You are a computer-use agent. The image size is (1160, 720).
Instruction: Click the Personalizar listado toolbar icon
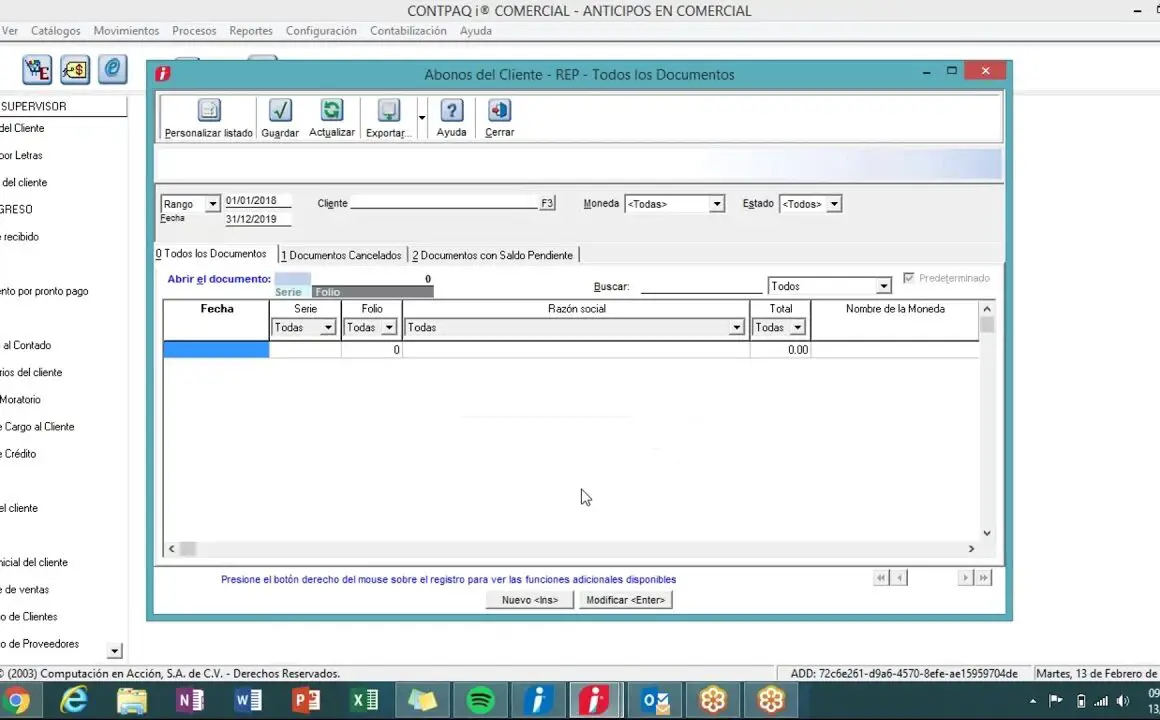pyautogui.click(x=209, y=110)
